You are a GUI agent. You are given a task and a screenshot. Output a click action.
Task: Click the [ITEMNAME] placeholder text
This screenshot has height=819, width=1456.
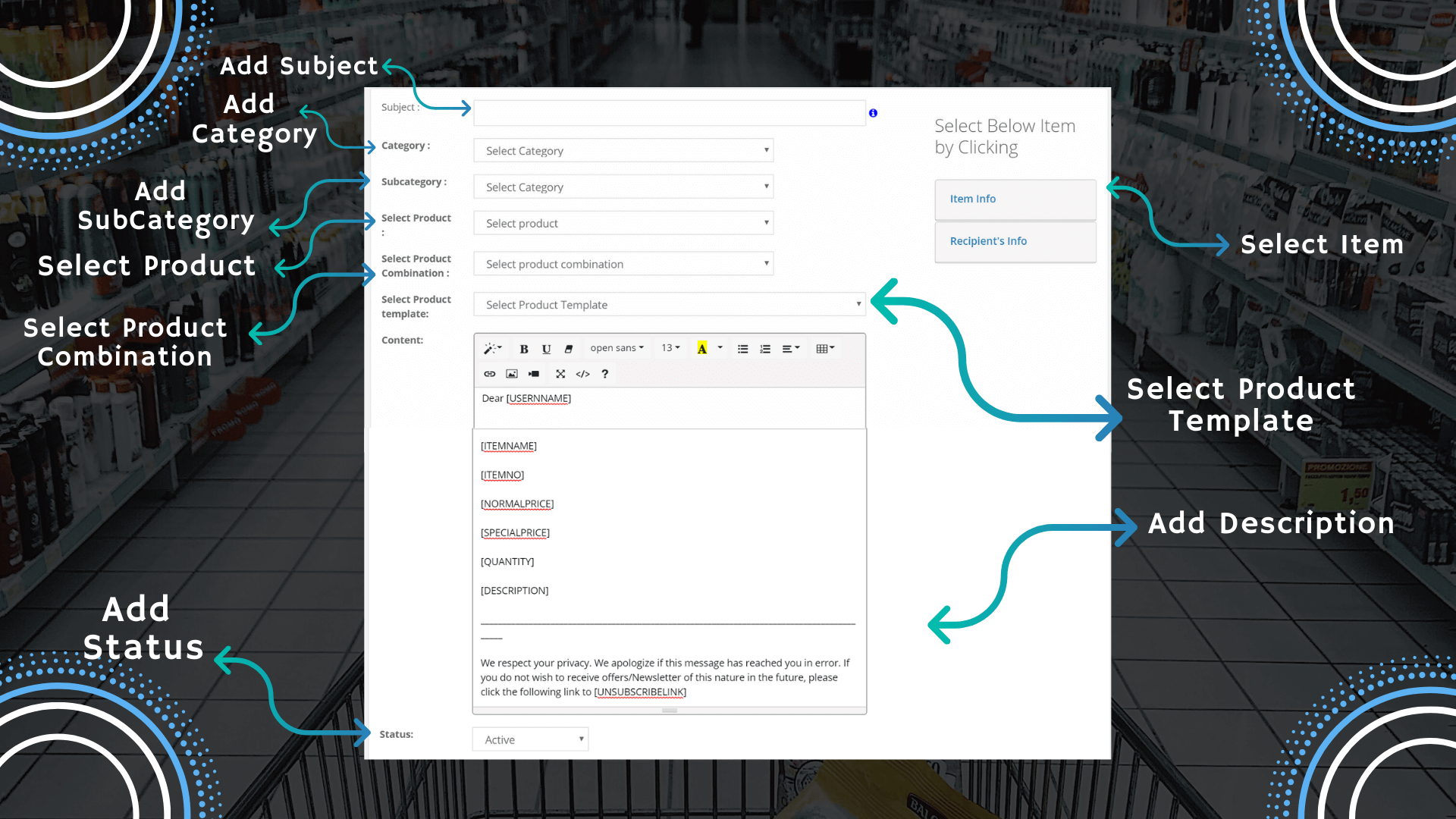(x=508, y=446)
